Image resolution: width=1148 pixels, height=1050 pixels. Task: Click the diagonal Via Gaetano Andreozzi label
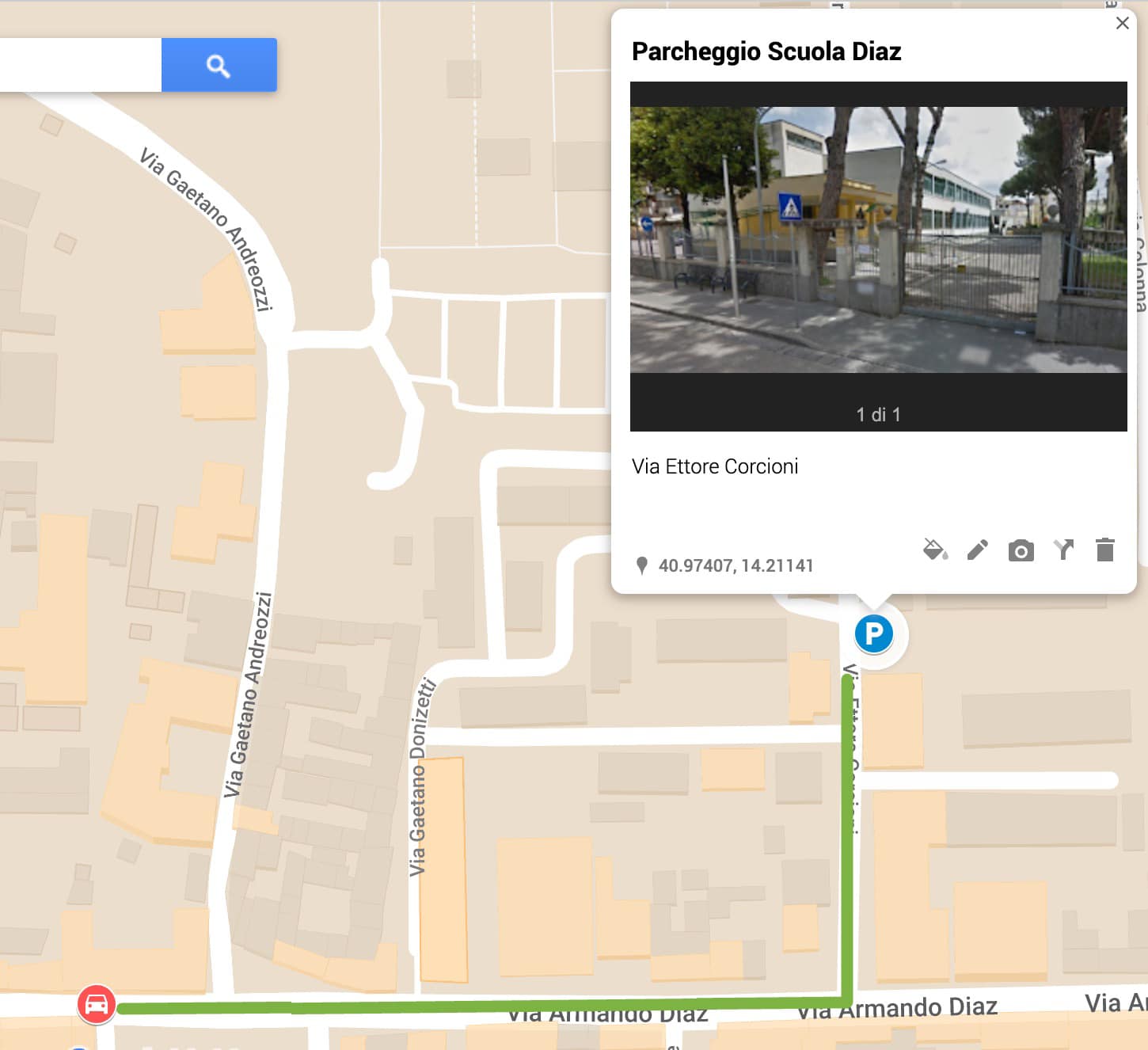(207, 228)
